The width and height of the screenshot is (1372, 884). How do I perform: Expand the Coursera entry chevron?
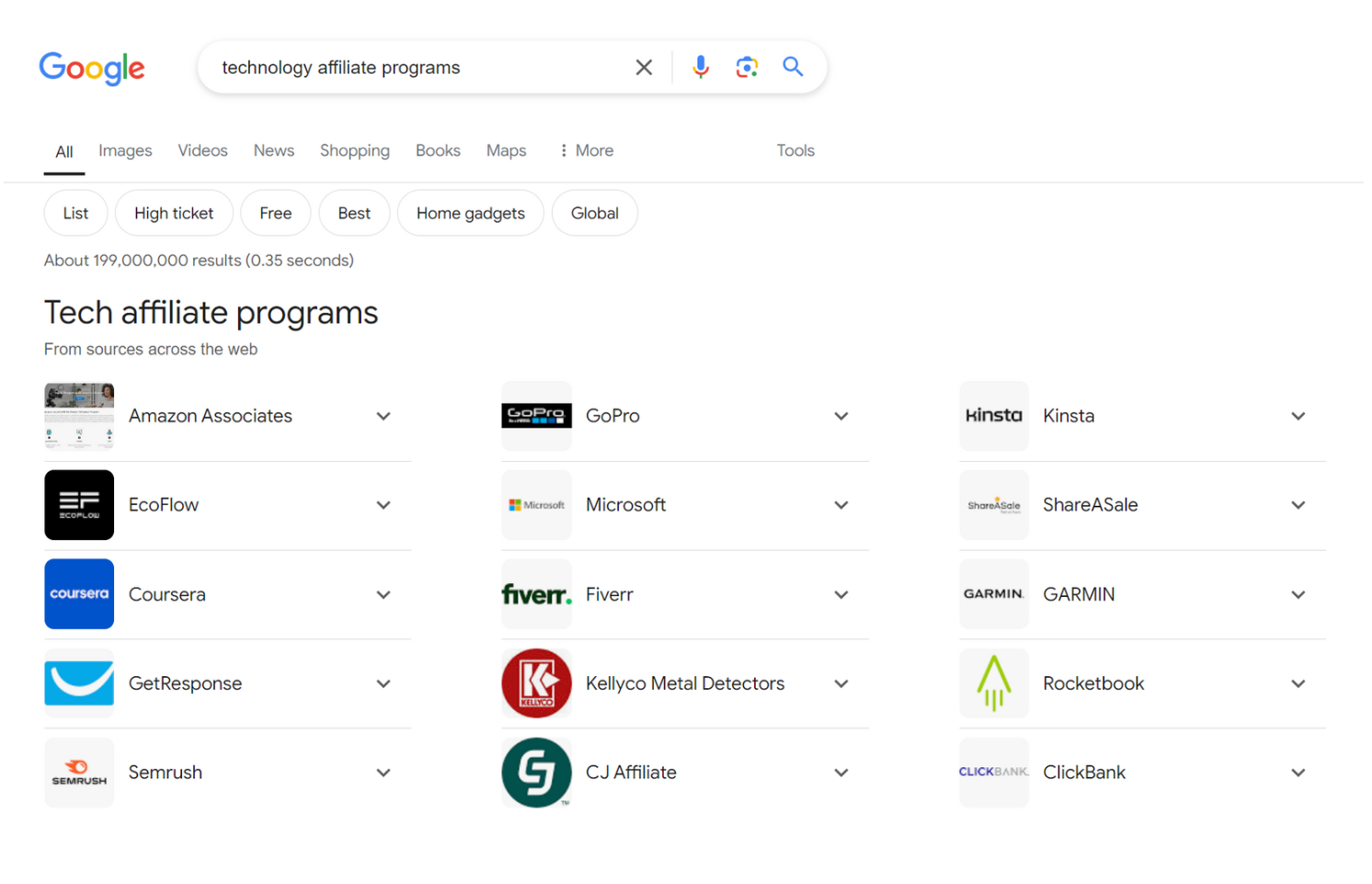pyautogui.click(x=383, y=594)
